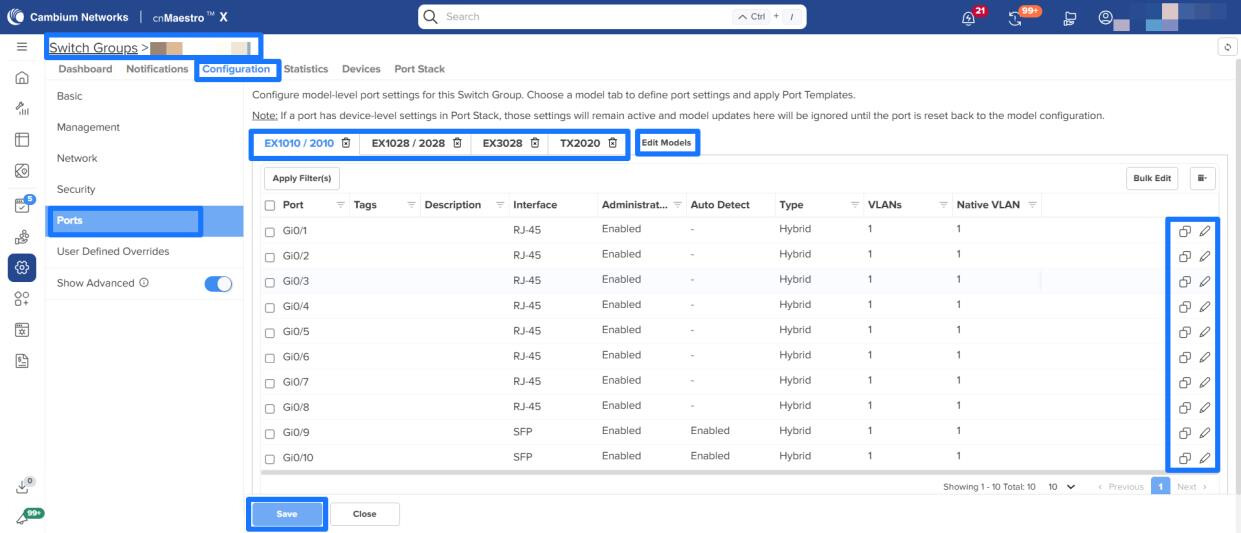The width and height of the screenshot is (1241, 533).
Task: Click the home icon in left sidebar
Action: 21,80
